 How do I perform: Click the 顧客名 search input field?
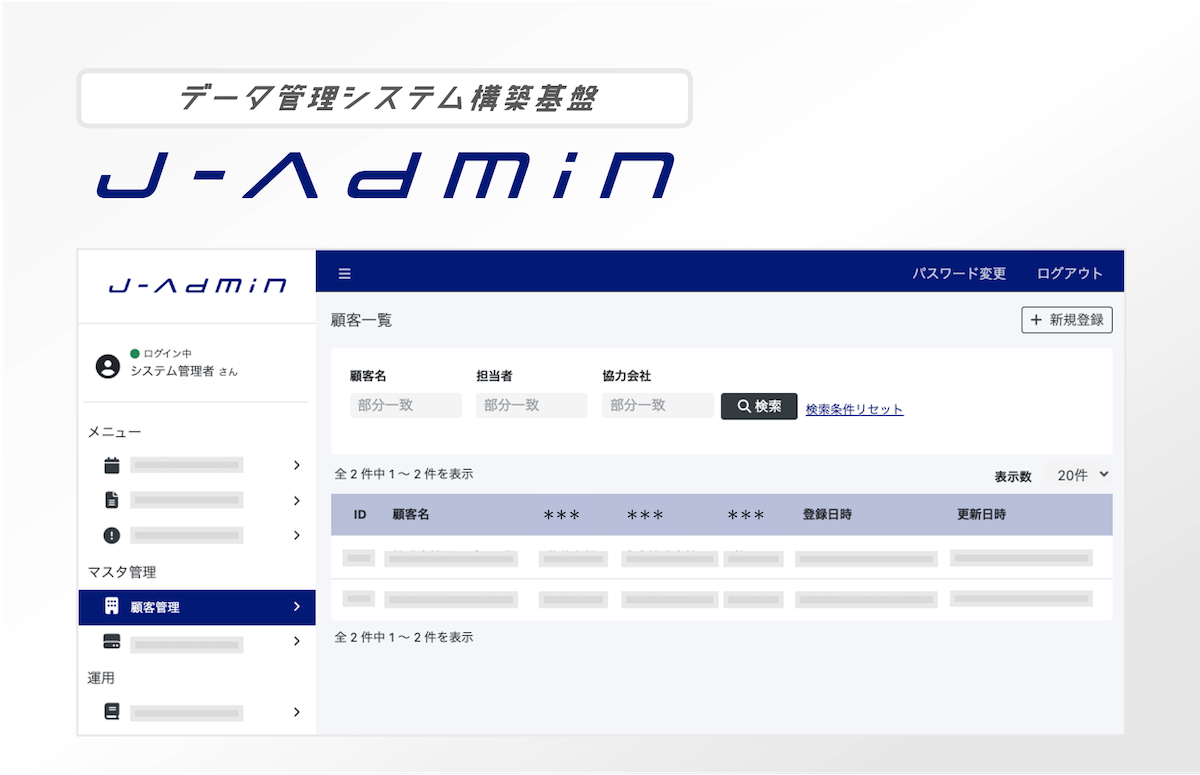tap(405, 405)
